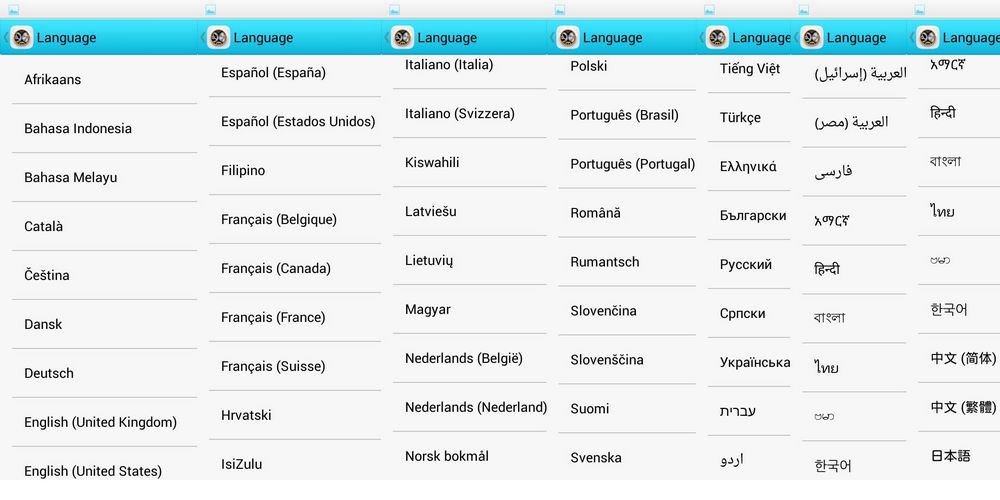Viewport: 1000px width, 500px height.
Task: Choose Español (Estados Unidos)
Action: (x=295, y=121)
